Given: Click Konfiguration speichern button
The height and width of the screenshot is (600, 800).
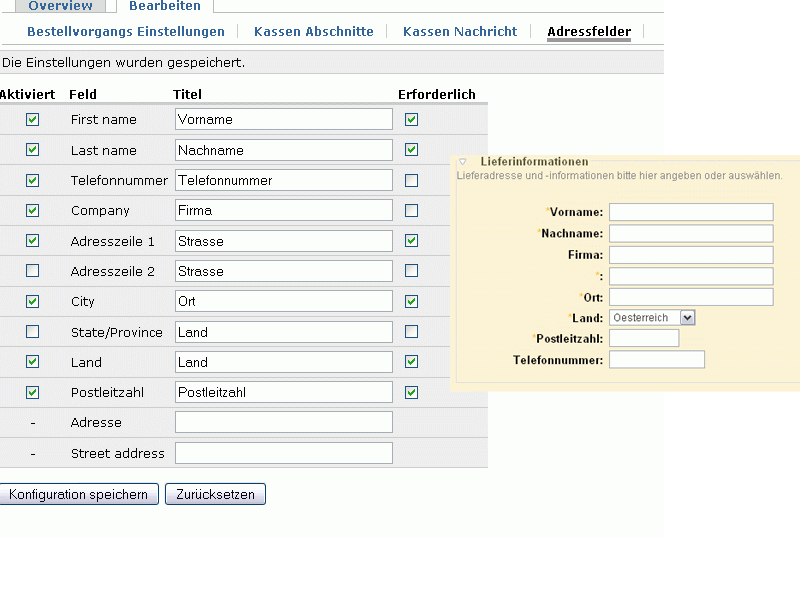Looking at the screenshot, I should [79, 494].
